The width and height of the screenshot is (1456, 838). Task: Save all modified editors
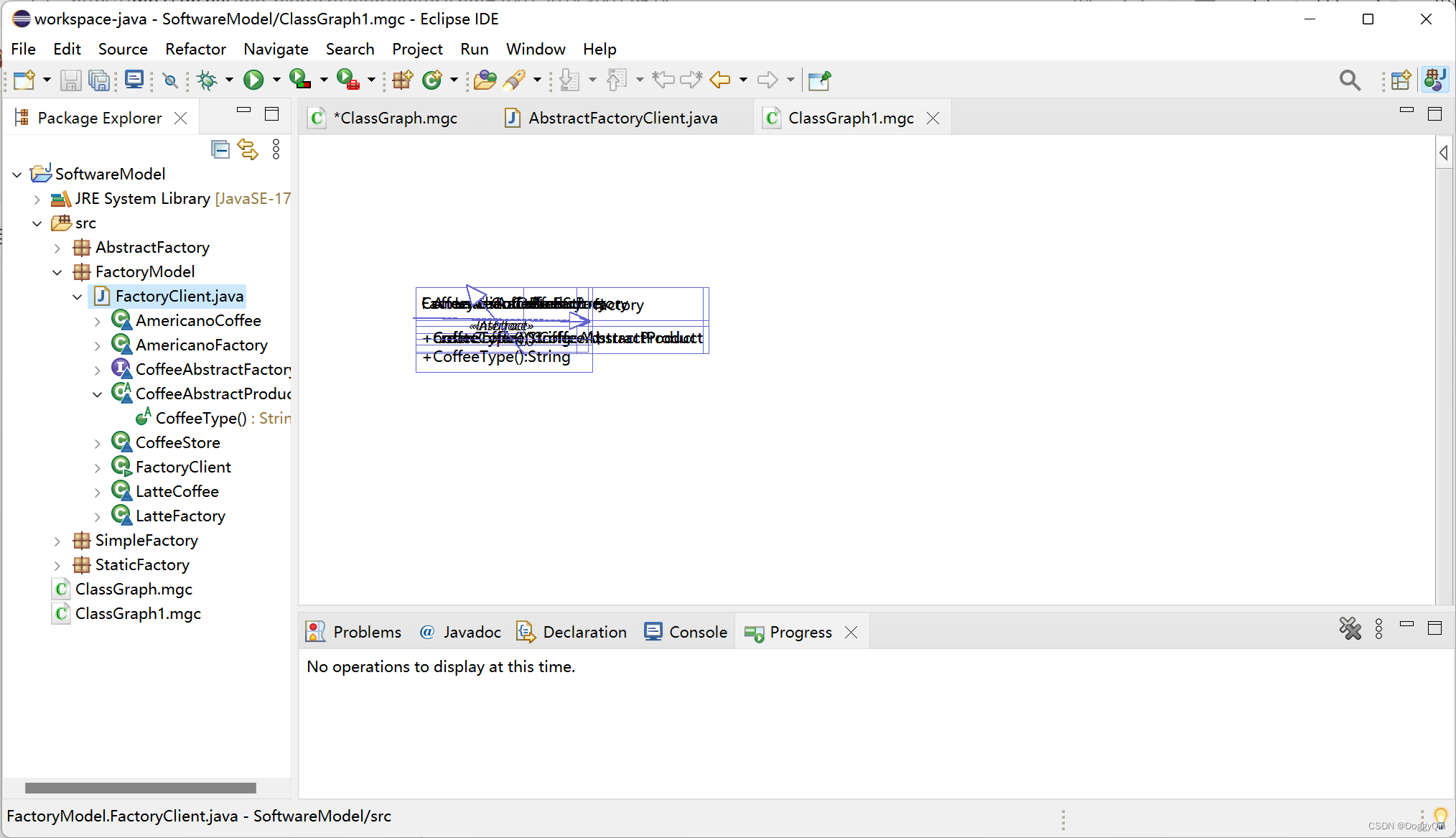[100, 80]
